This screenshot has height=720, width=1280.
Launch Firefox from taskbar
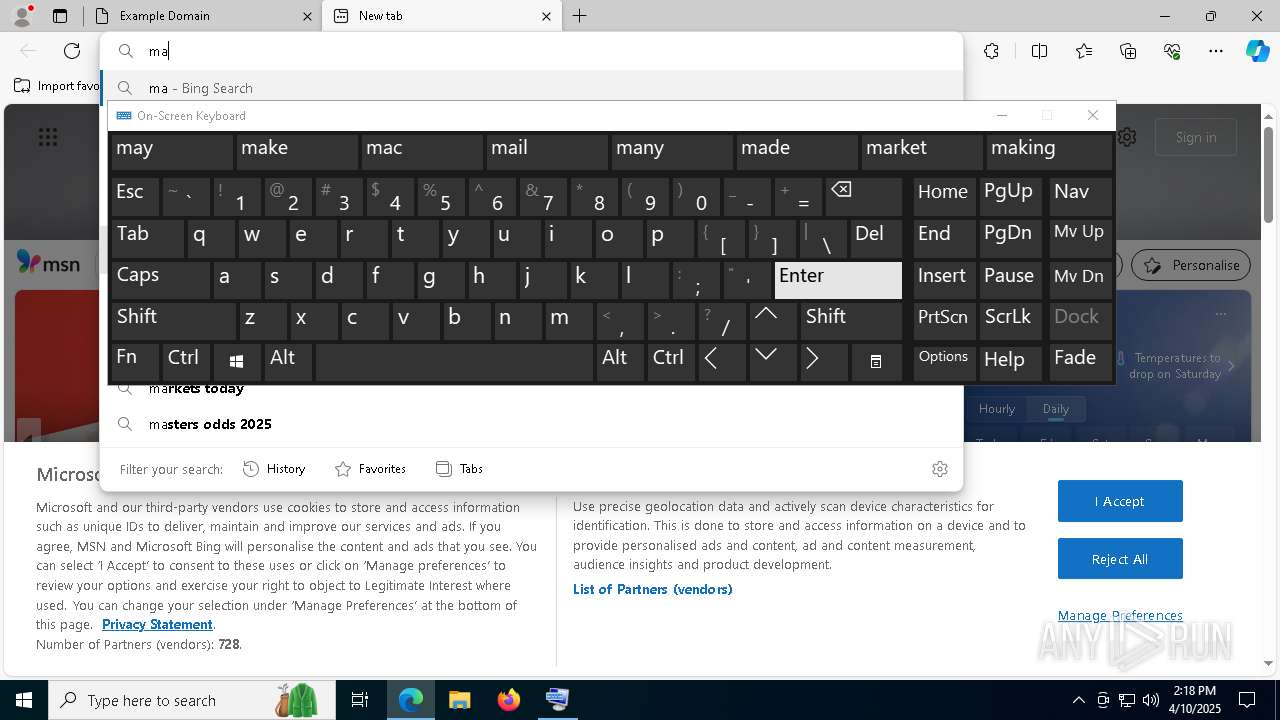[x=509, y=700]
